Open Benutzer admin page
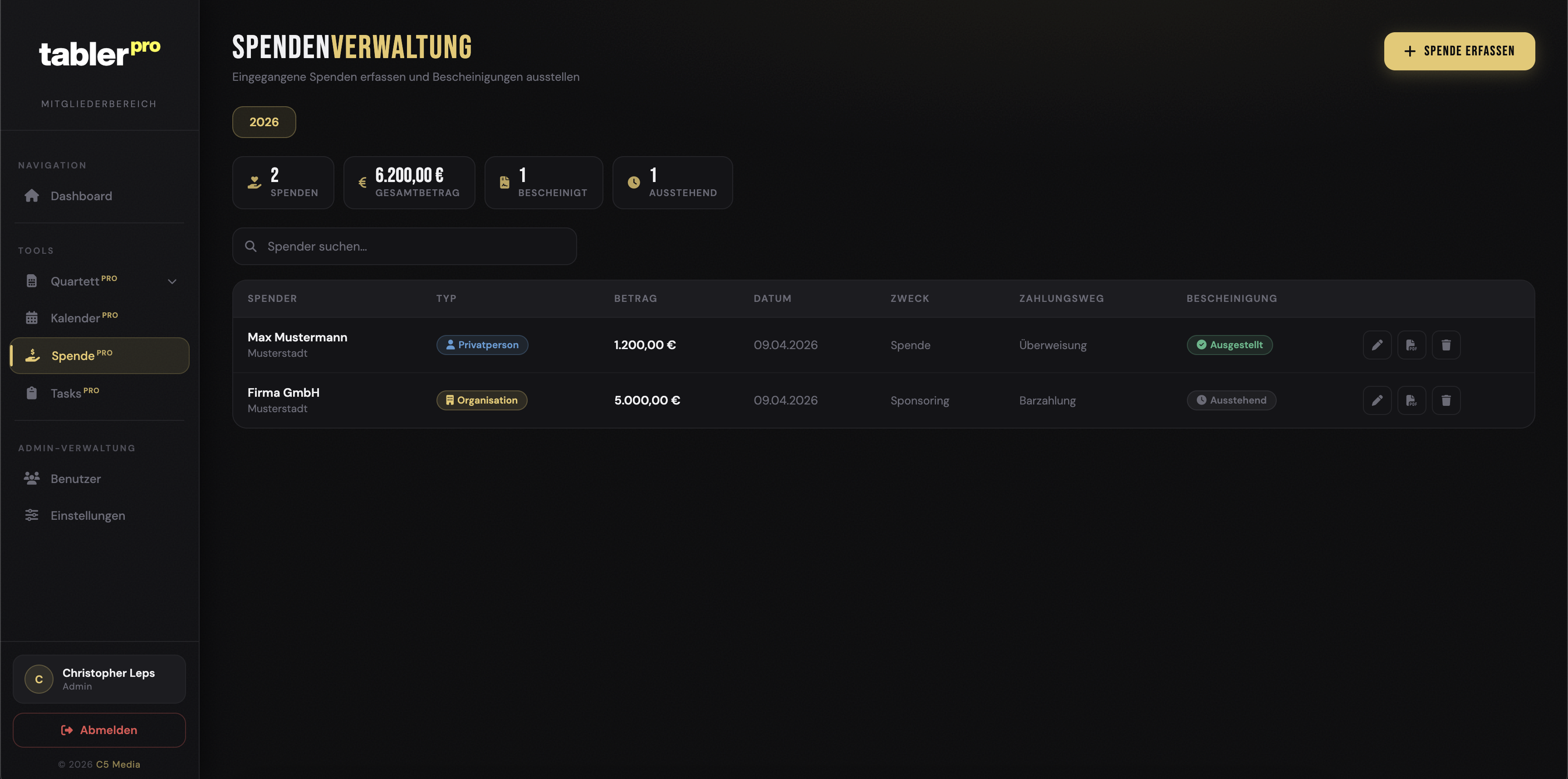 (75, 479)
